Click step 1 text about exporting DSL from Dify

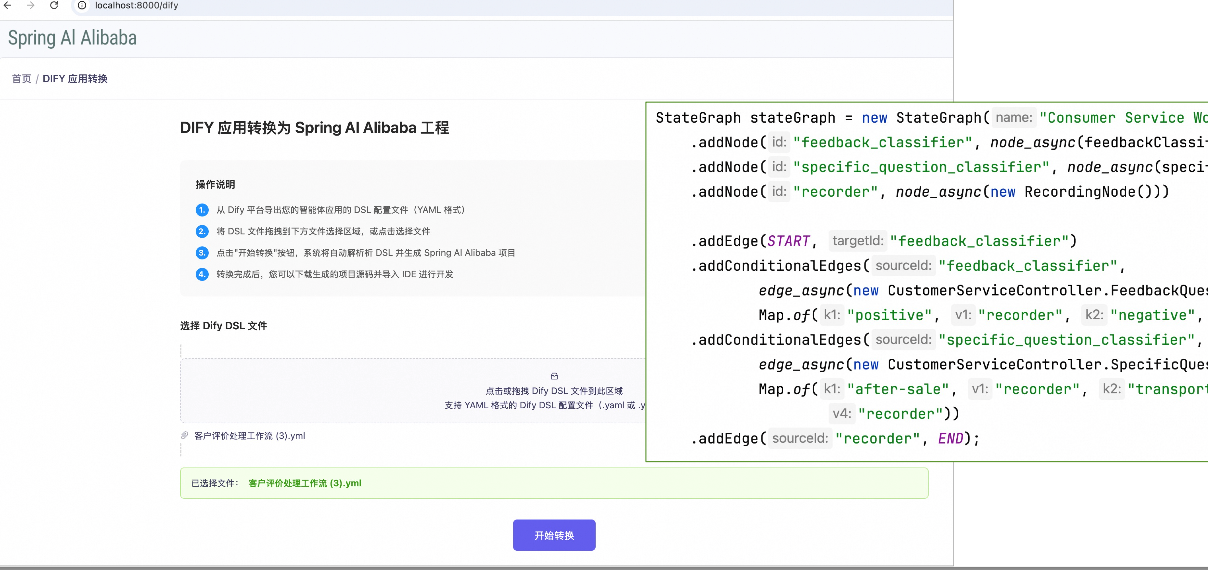point(341,210)
